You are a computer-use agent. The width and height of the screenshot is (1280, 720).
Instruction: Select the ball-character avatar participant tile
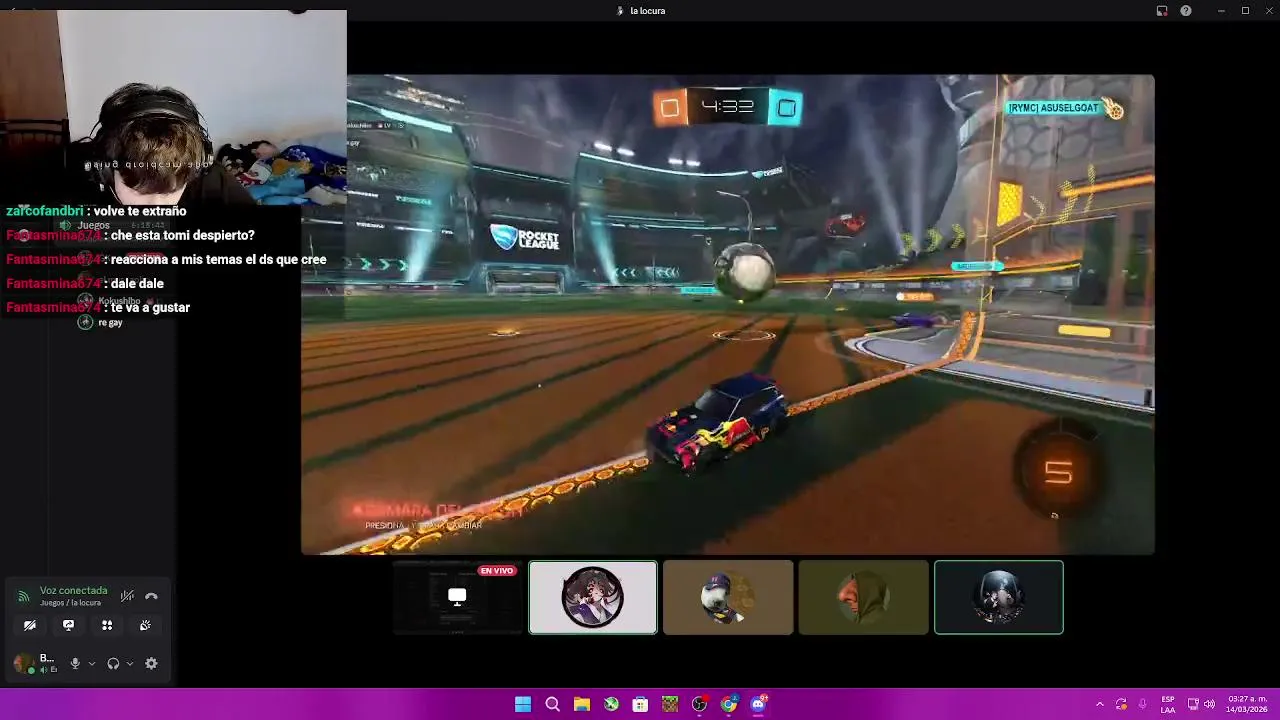click(x=728, y=597)
